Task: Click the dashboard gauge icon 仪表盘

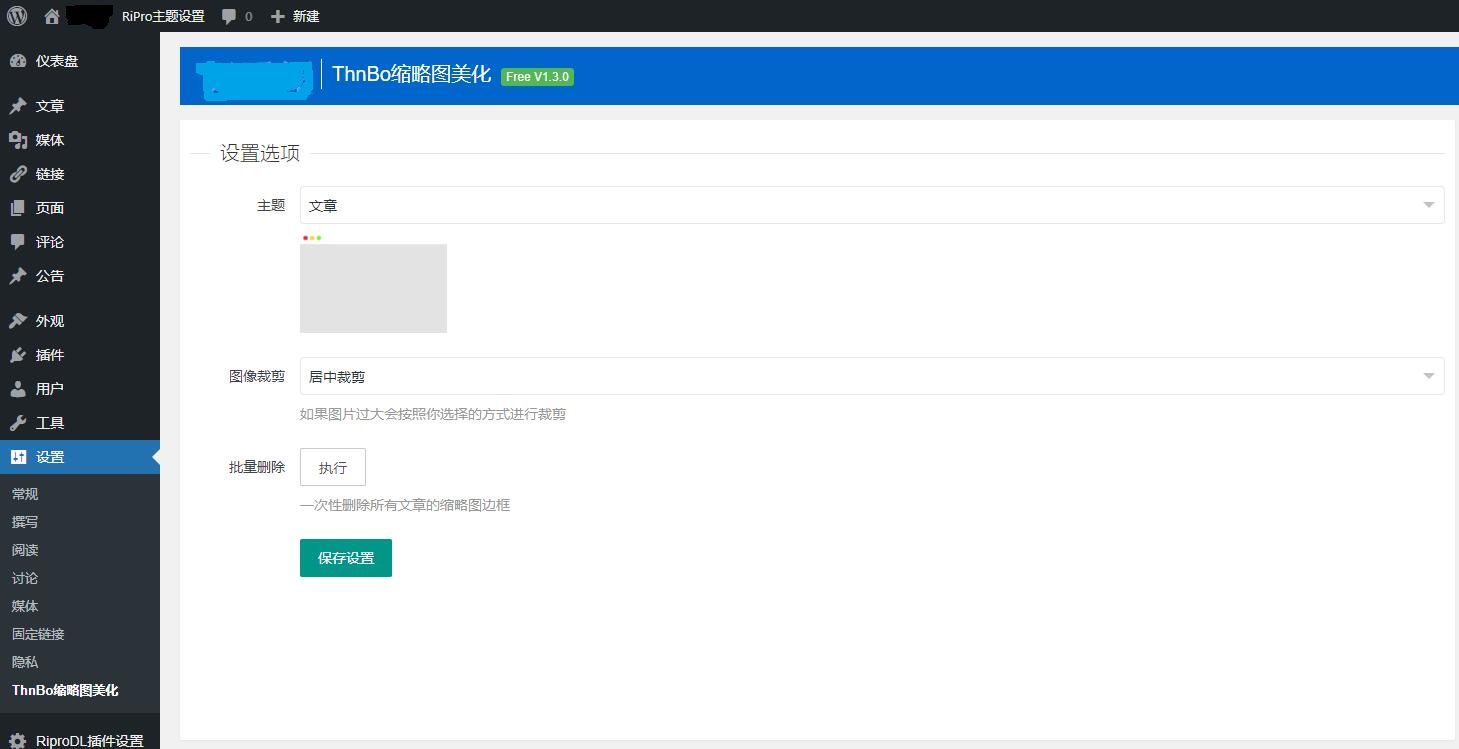Action: pos(18,61)
